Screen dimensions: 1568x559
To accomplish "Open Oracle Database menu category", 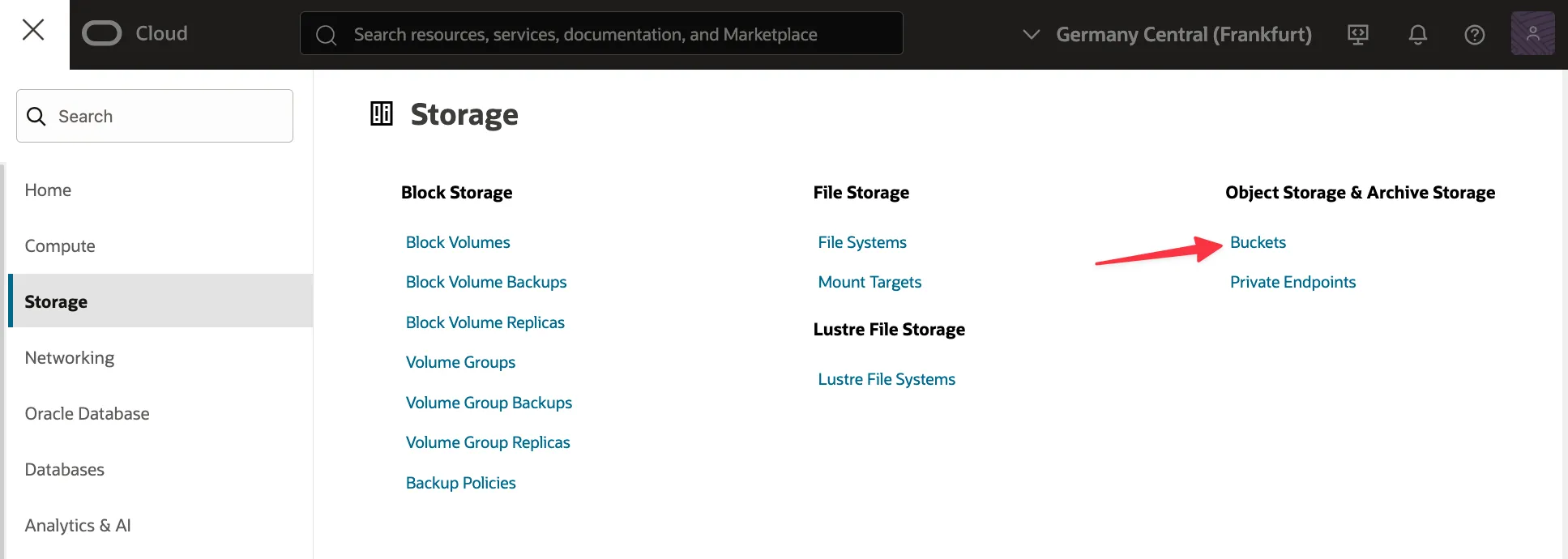I will (x=87, y=413).
